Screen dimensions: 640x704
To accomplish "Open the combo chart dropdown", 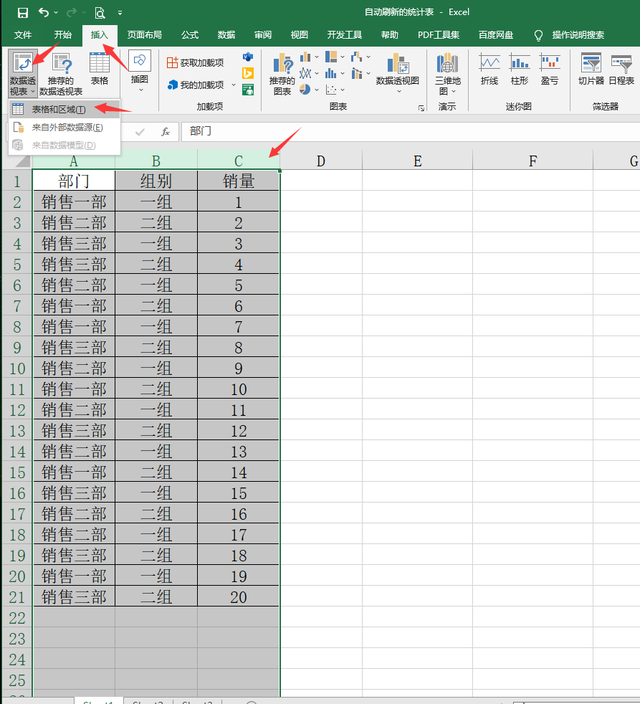I will click(368, 73).
